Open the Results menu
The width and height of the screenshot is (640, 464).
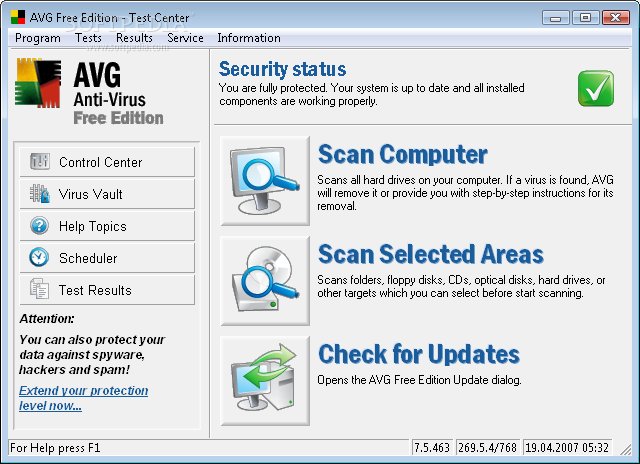point(134,38)
